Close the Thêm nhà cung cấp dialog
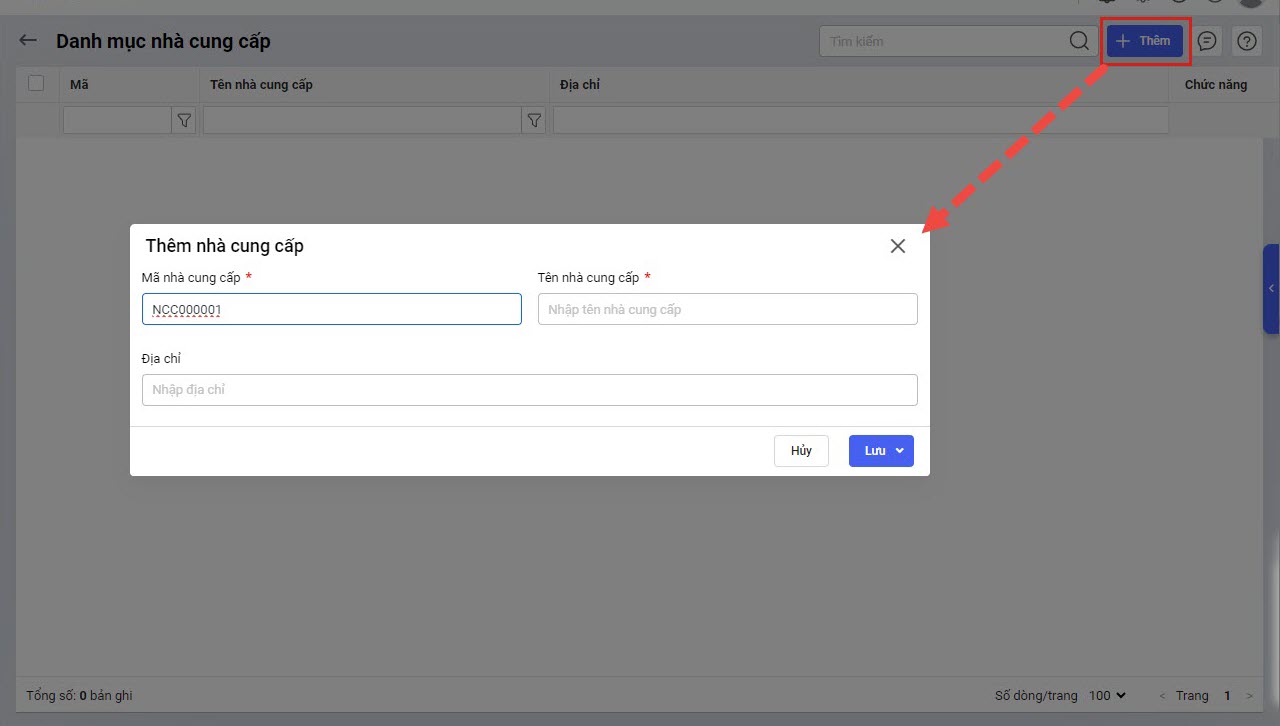1280x726 pixels. [x=897, y=246]
